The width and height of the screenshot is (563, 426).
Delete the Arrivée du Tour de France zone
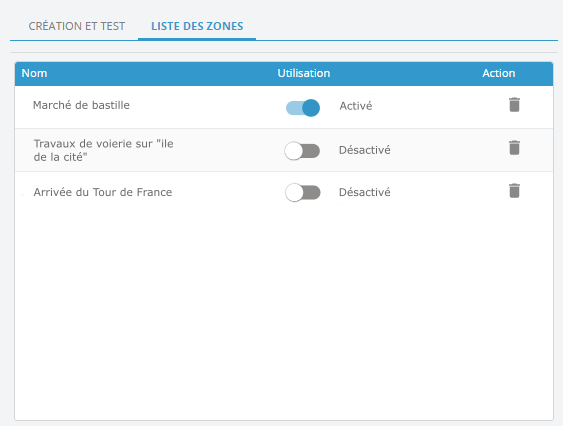click(514, 191)
